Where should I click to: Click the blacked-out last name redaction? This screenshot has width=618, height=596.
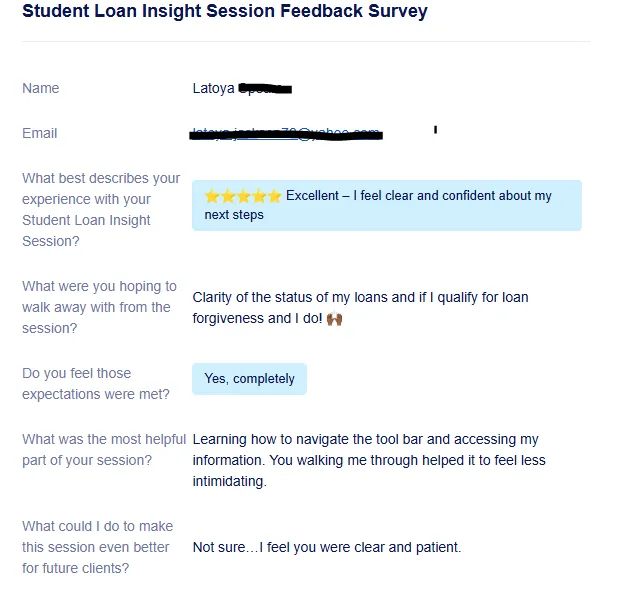[265, 89]
